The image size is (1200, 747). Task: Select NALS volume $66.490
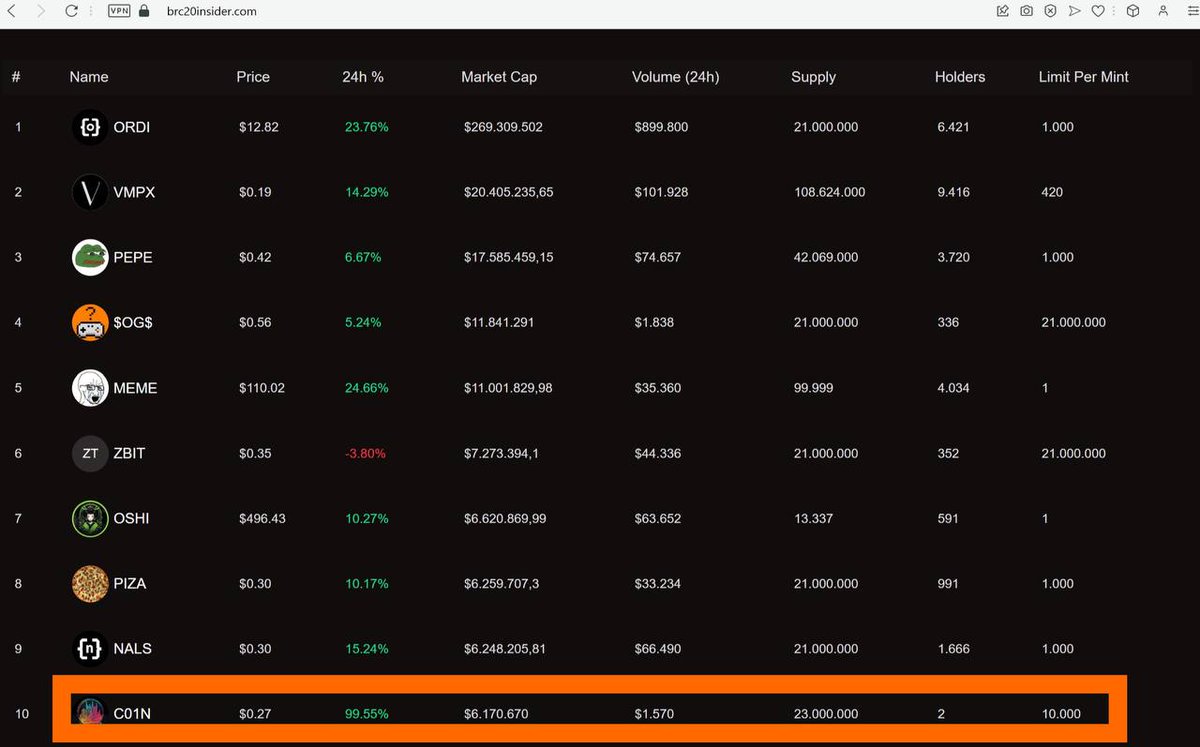pos(657,648)
